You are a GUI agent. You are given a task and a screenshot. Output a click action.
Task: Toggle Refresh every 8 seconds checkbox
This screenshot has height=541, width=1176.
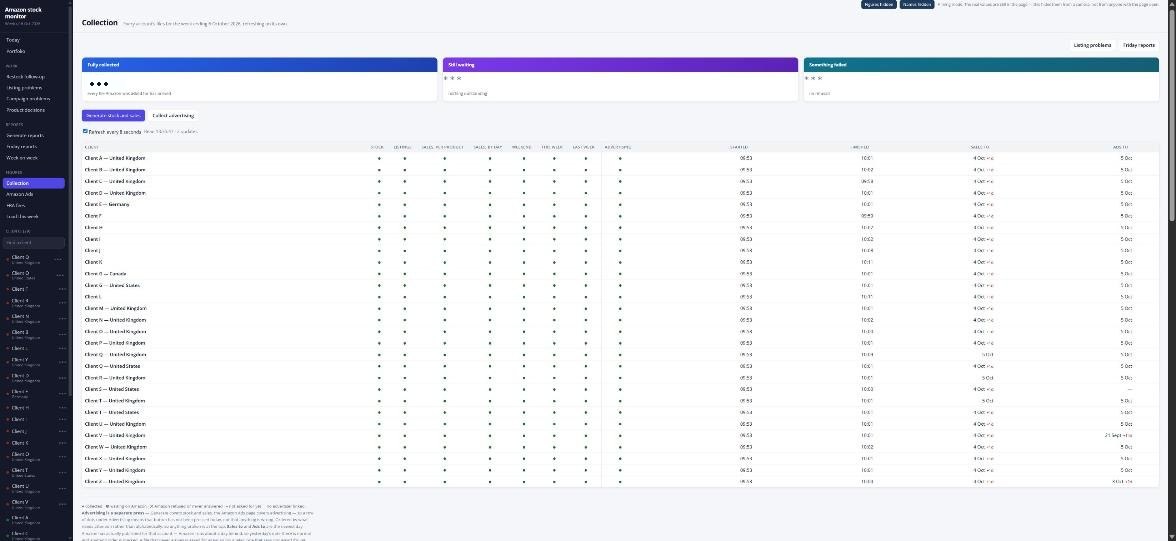85,131
